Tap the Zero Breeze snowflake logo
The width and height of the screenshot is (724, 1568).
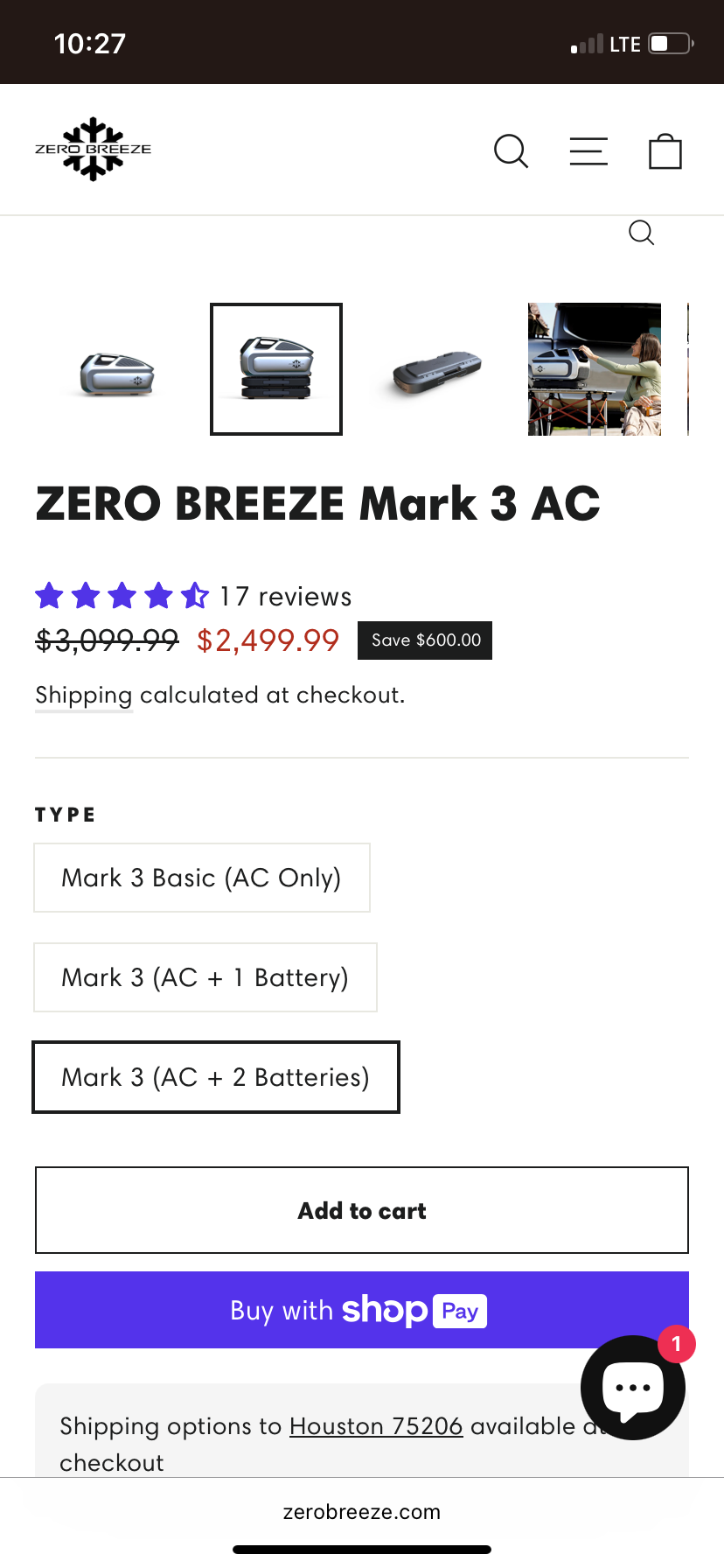[x=93, y=149]
